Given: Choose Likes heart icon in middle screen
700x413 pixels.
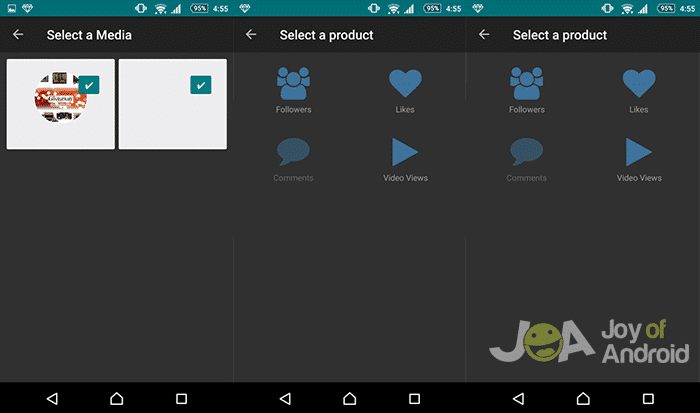Looking at the screenshot, I should click(x=405, y=83).
